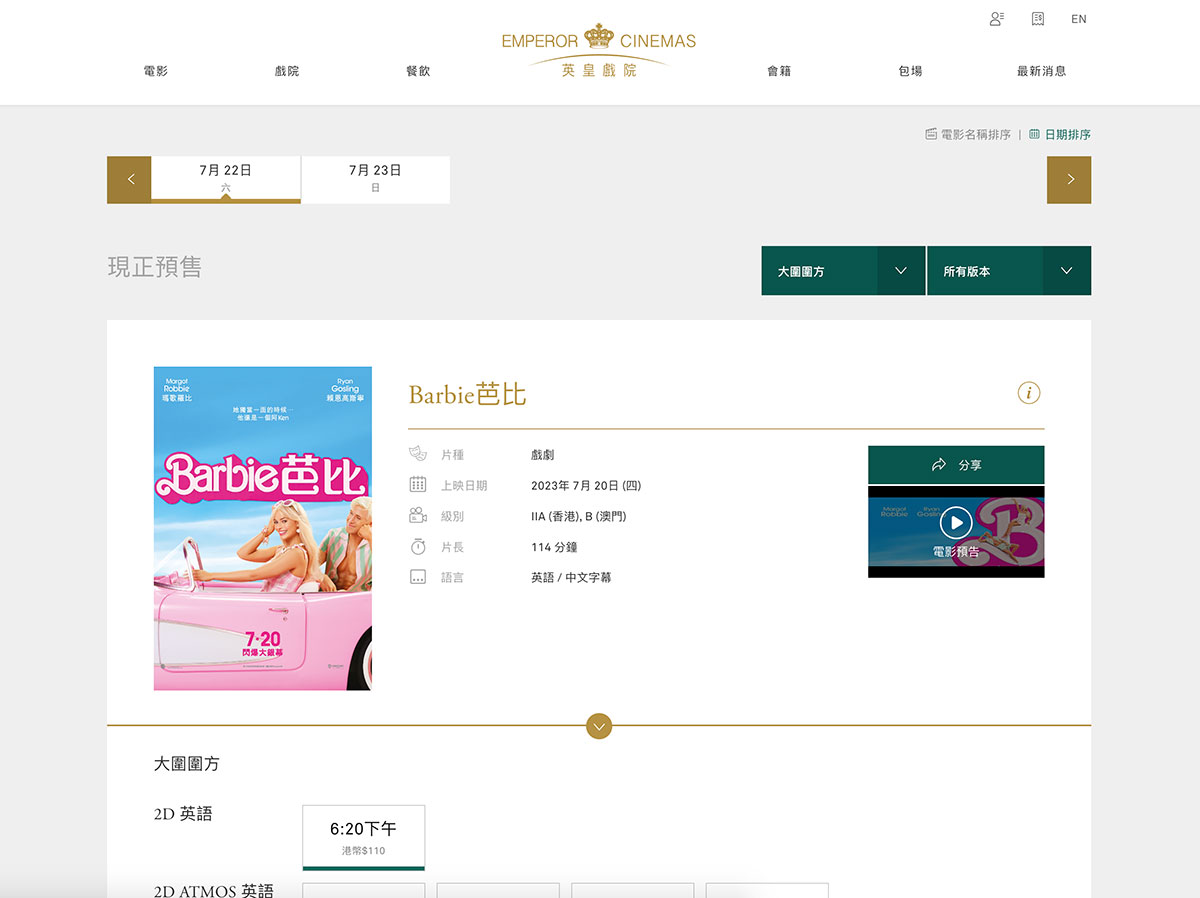Click the 114 分鐘 duration text
The image size is (1200, 898).
pos(554,547)
